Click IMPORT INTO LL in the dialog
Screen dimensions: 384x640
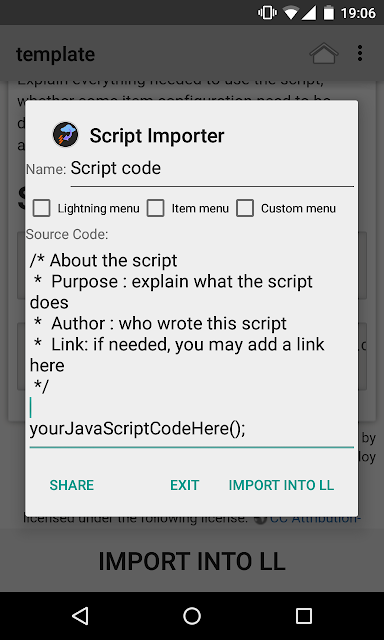click(x=281, y=485)
